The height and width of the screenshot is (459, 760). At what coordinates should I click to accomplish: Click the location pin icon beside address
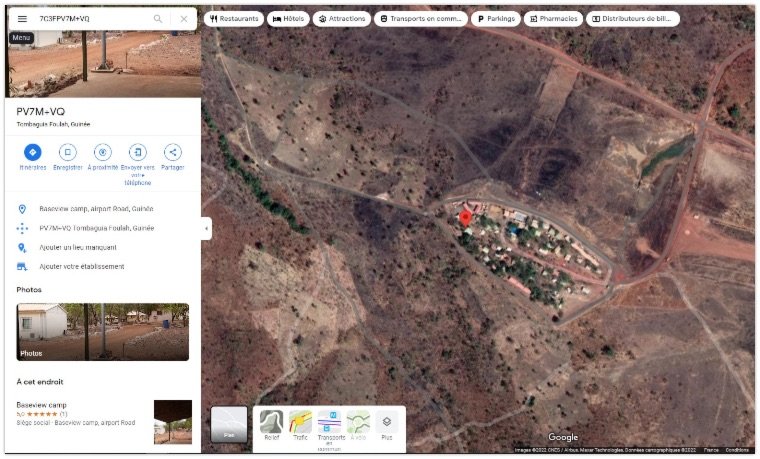22,209
